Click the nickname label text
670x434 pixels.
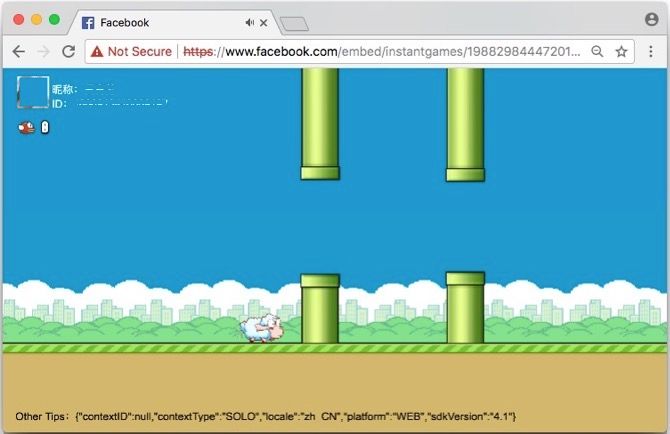[x=65, y=89]
